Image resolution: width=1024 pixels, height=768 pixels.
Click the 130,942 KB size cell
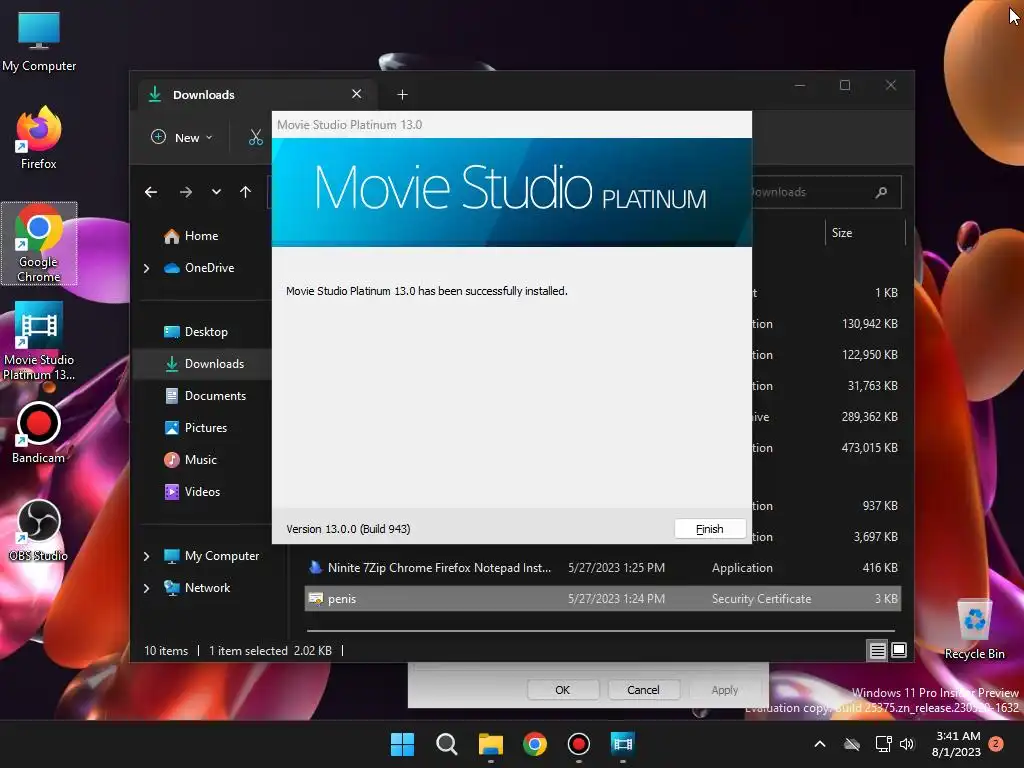[869, 324]
